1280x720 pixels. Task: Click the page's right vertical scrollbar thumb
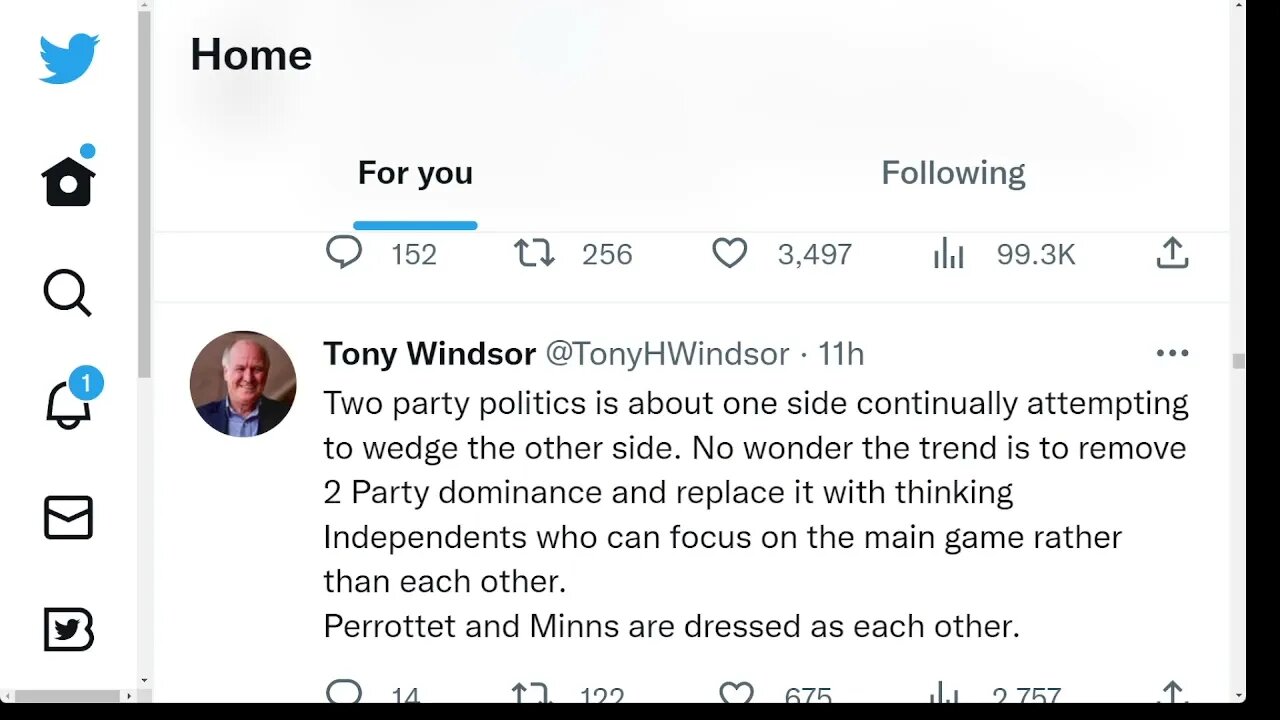click(x=1239, y=361)
